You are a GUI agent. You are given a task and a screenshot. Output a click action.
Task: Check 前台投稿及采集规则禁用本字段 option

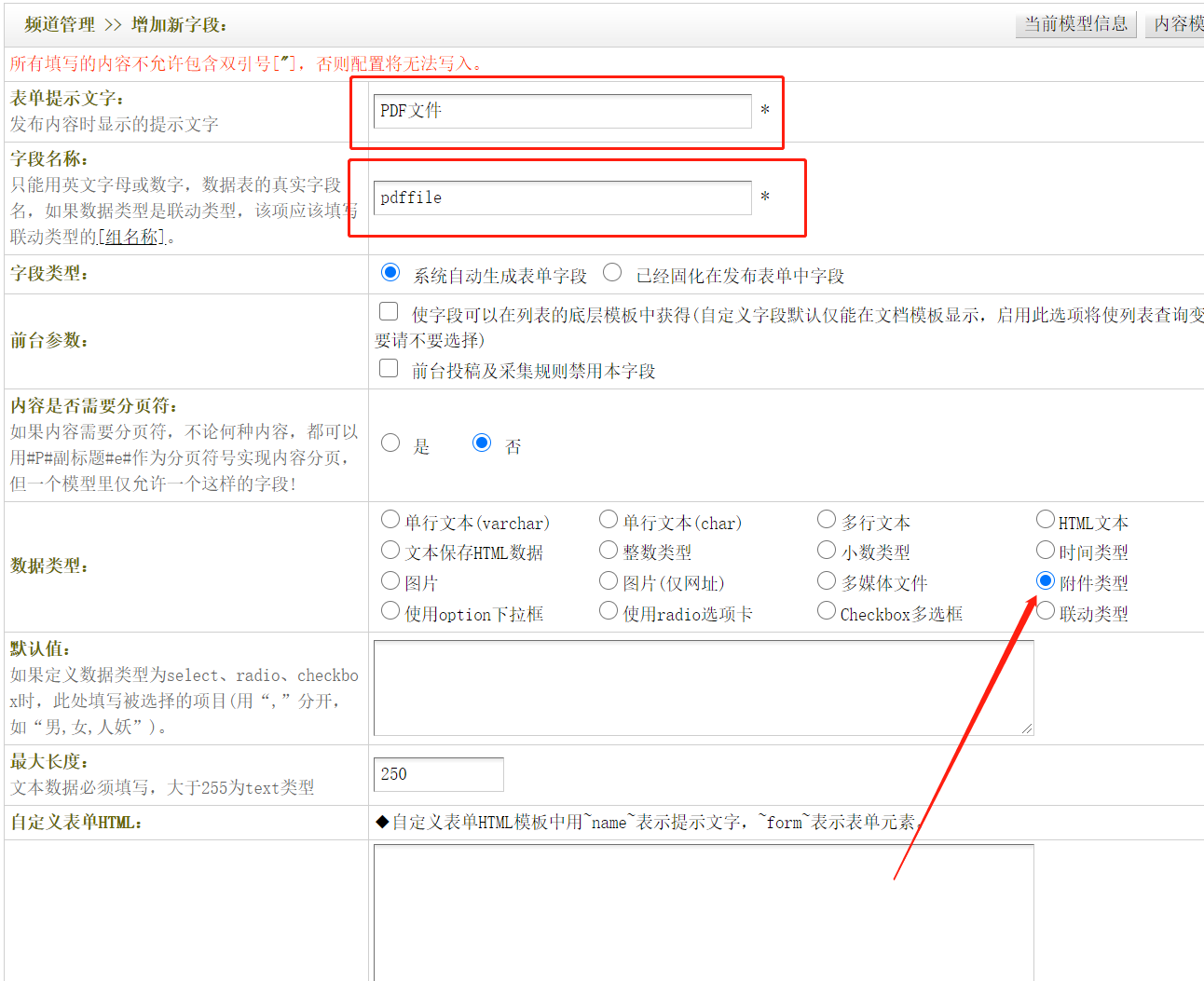[x=389, y=368]
